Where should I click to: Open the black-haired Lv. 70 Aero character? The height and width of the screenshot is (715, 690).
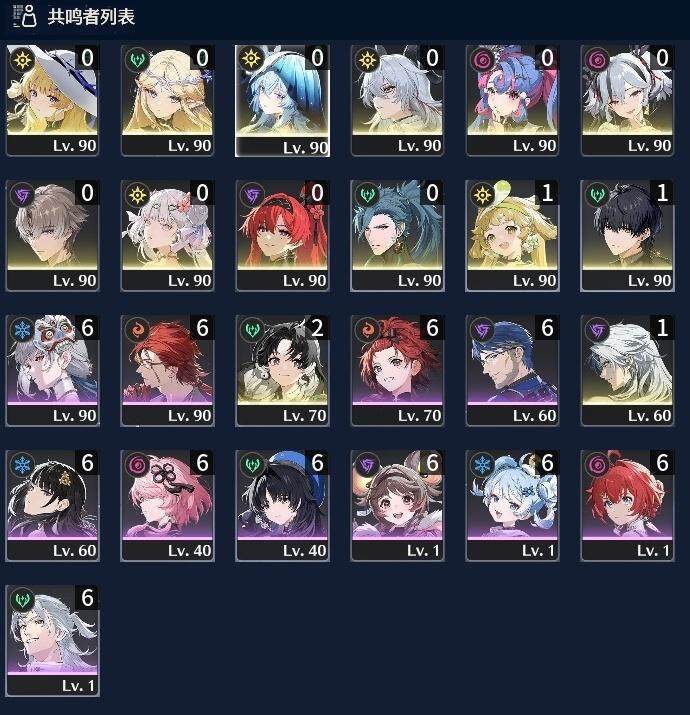click(x=282, y=370)
